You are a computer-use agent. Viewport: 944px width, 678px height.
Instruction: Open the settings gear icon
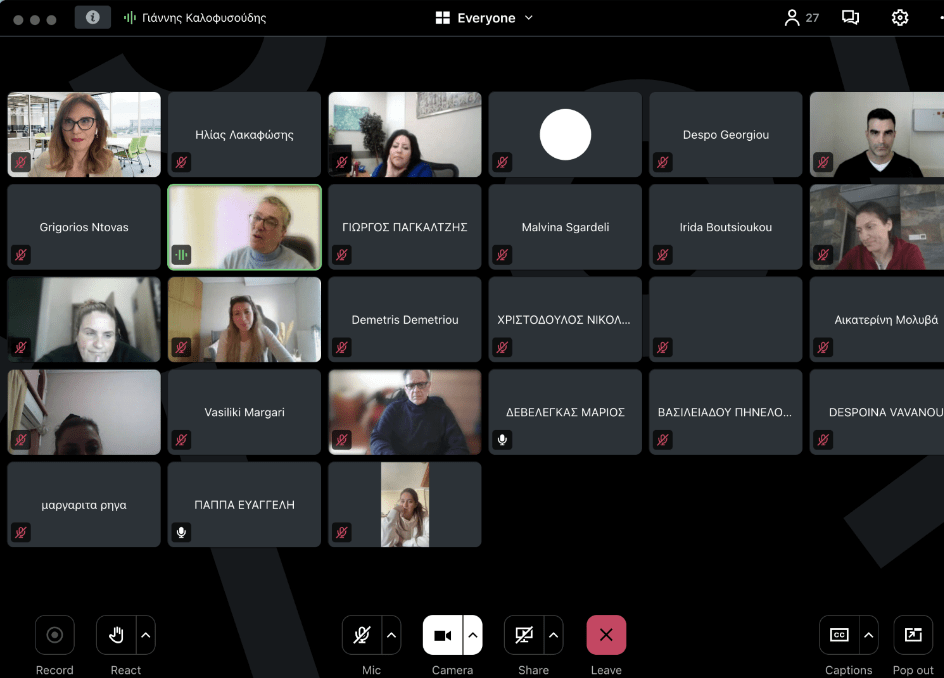(900, 17)
